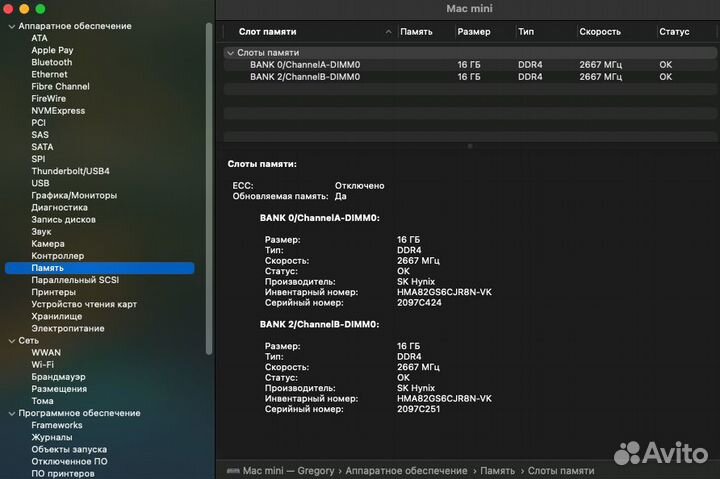Select SPI in the sidebar
The width and height of the screenshot is (720, 479).
click(38, 159)
